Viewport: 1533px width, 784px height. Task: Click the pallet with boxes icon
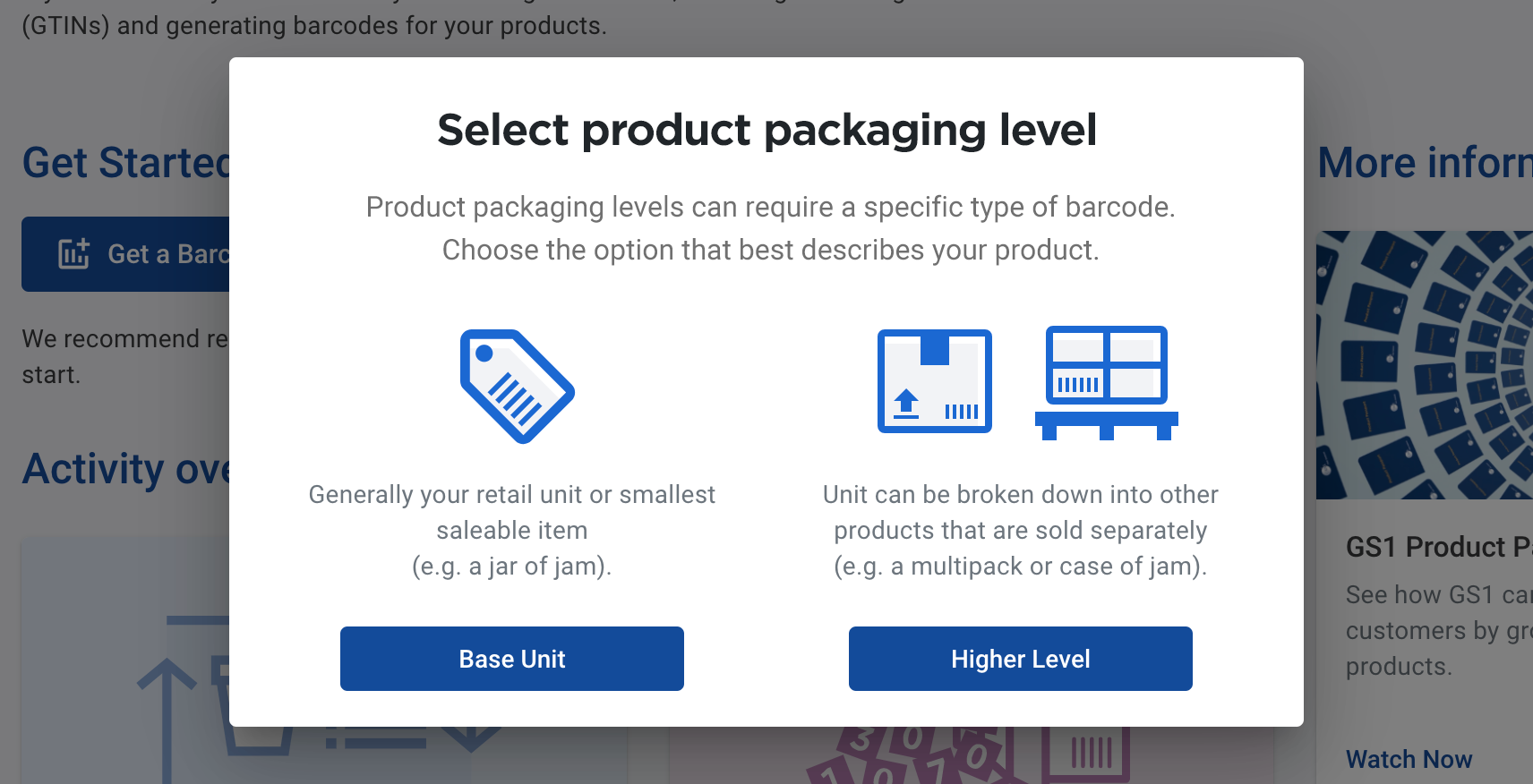point(1107,383)
